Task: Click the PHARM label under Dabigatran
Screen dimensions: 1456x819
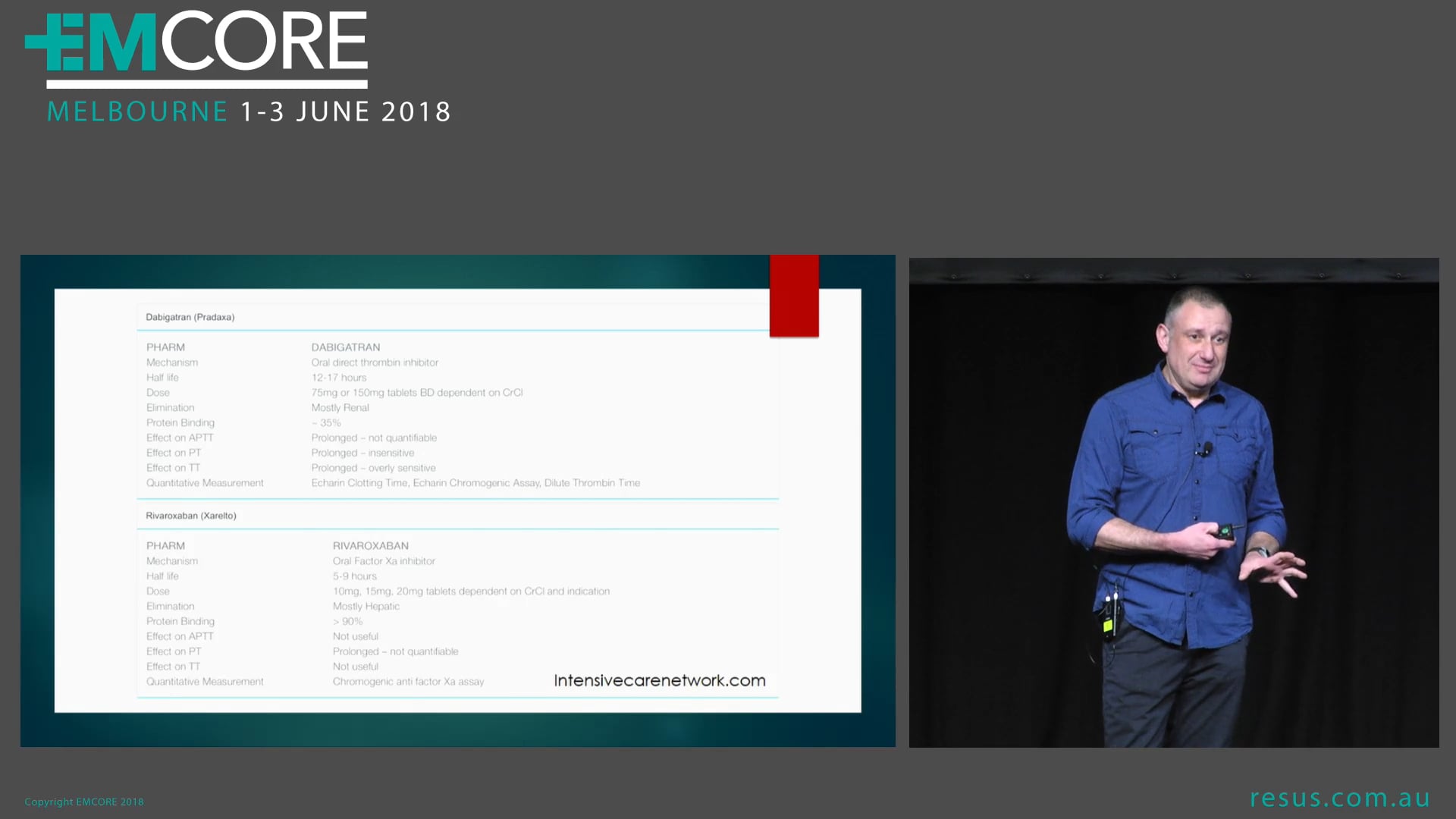Action: tap(166, 347)
